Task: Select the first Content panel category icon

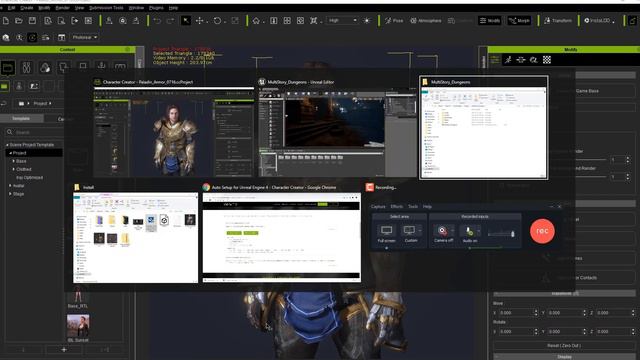Action: pyautogui.click(x=8, y=67)
